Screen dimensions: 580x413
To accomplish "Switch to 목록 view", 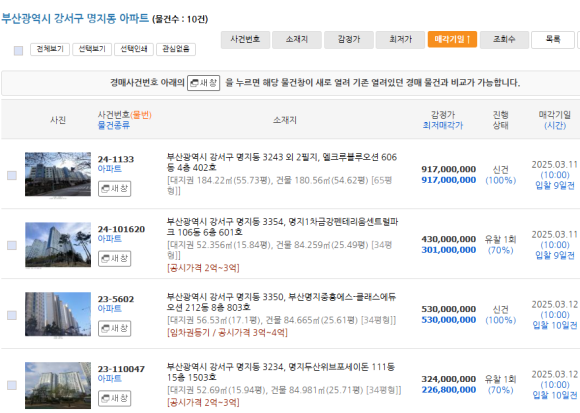I will point(553,40).
